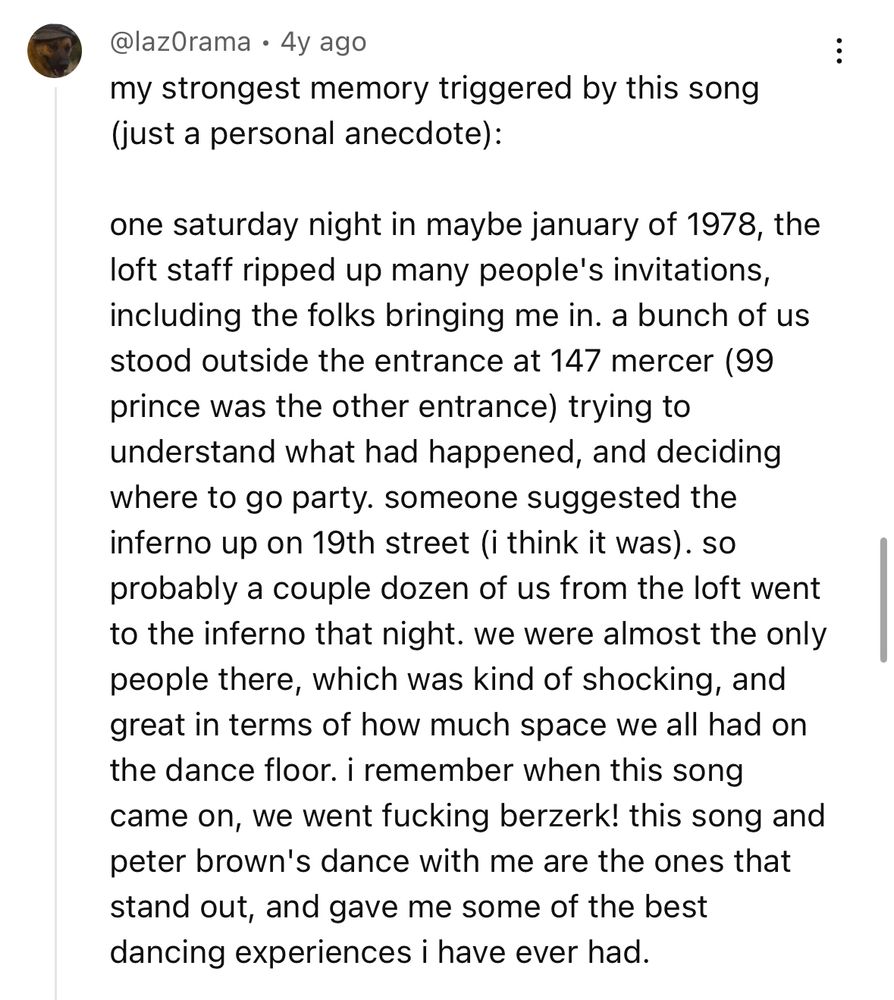Click the "4y ago" comment timestamp
The width and height of the screenshot is (894, 1000).
click(323, 42)
